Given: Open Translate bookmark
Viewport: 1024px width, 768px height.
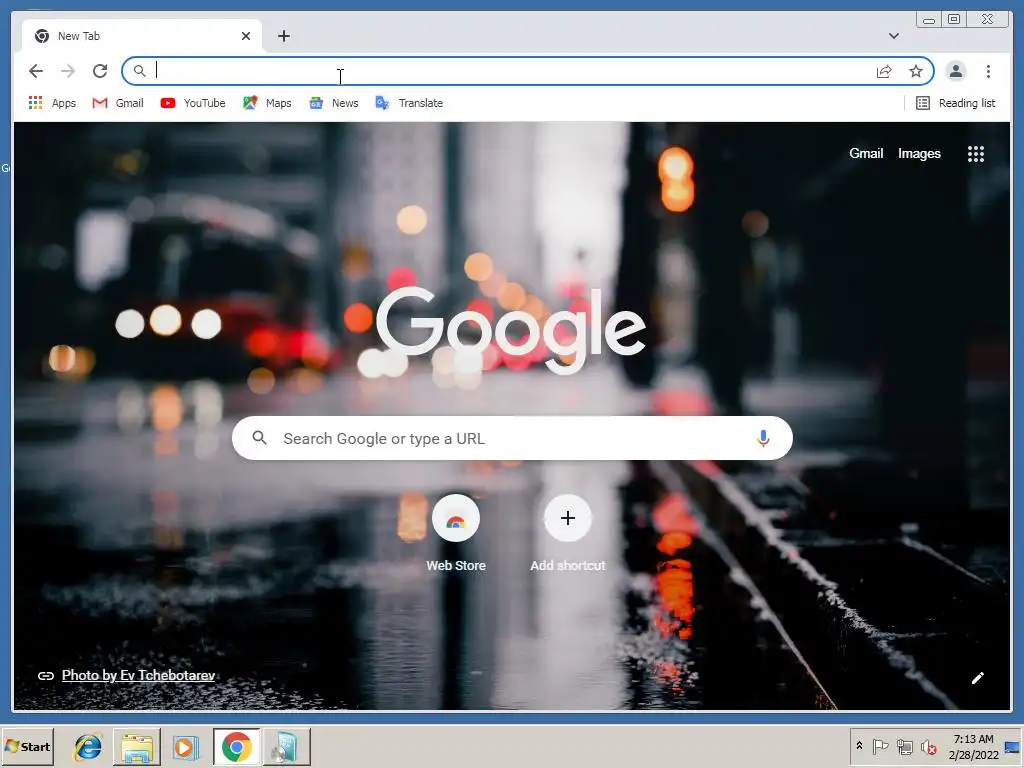Looking at the screenshot, I should (409, 103).
